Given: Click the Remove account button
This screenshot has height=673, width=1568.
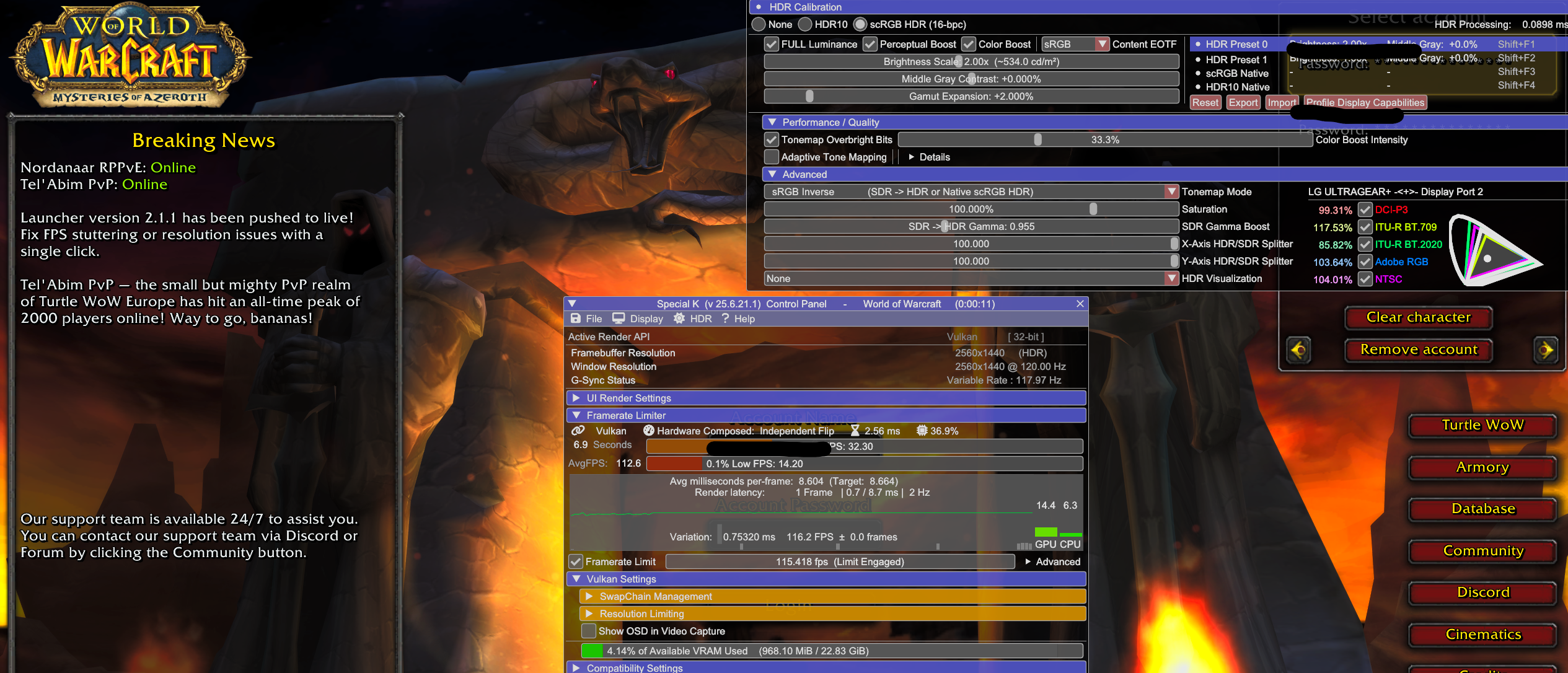Looking at the screenshot, I should (1419, 350).
